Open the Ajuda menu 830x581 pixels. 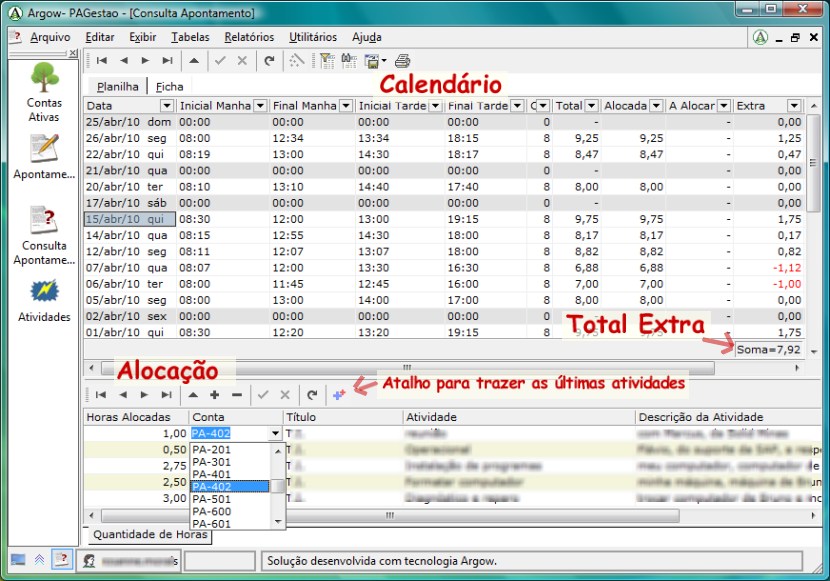[367, 37]
